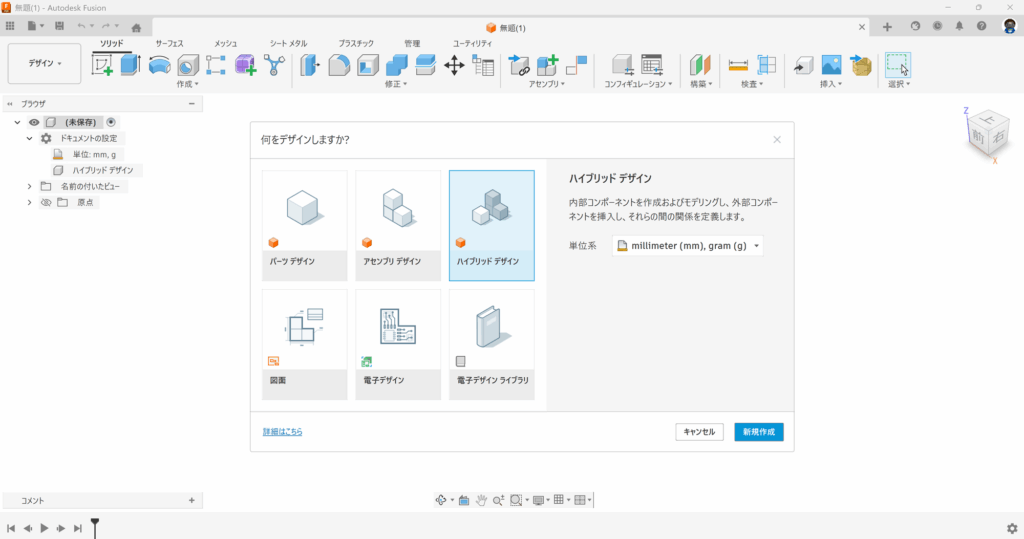Screen dimensions: 1024x539
Task: Switch to the シート メタル tab
Action: 288,44
